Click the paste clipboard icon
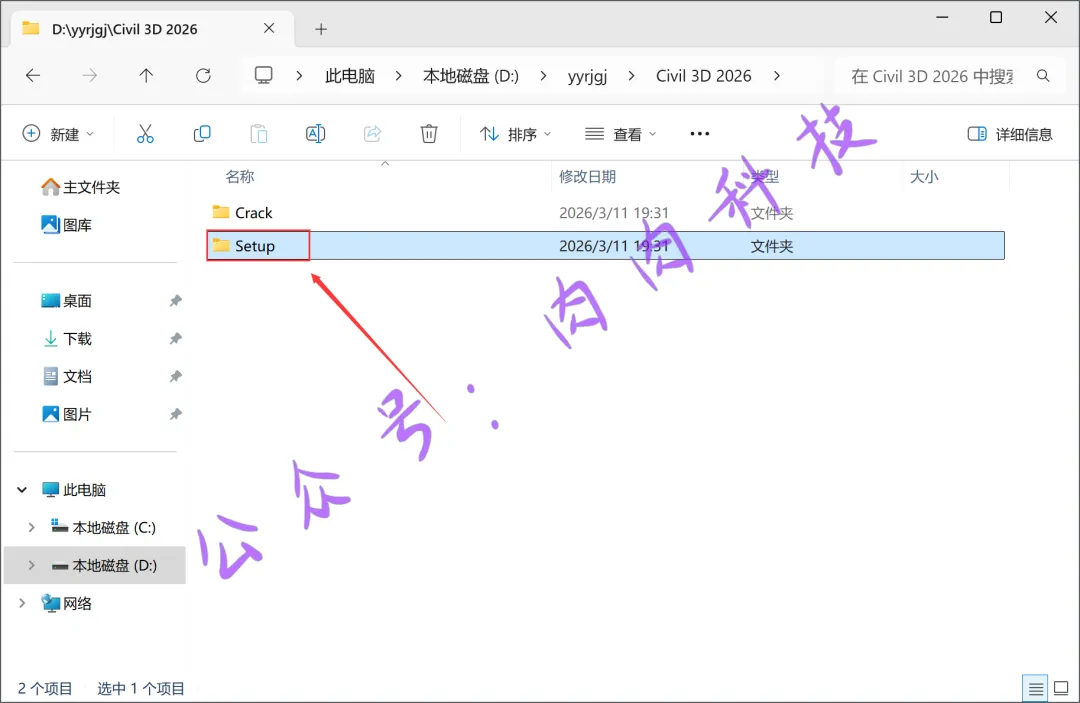The height and width of the screenshot is (703, 1080). click(x=259, y=134)
